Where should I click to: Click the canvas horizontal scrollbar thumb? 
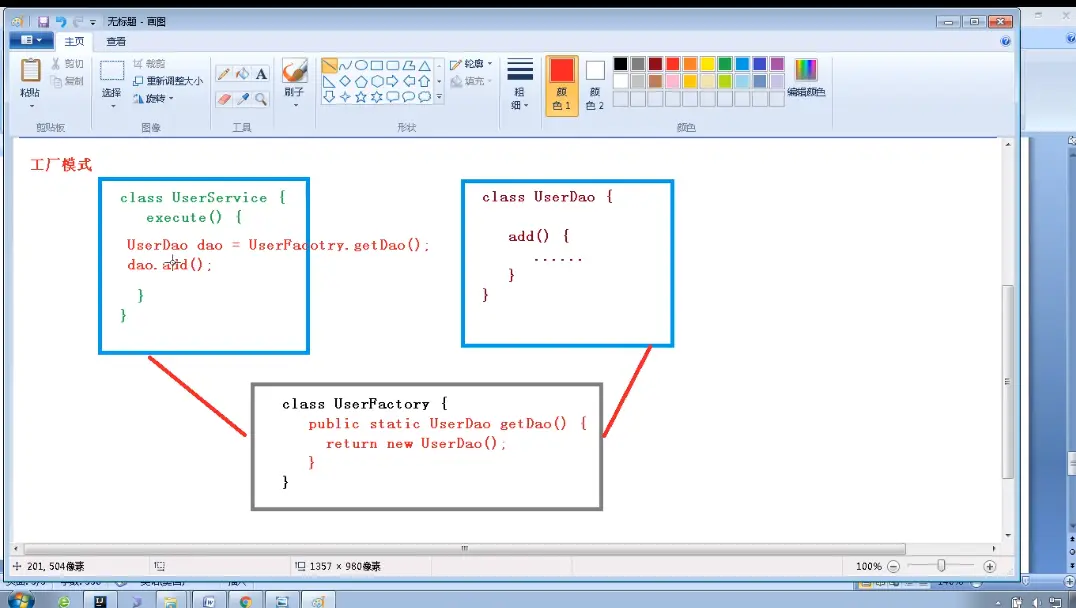click(x=465, y=549)
